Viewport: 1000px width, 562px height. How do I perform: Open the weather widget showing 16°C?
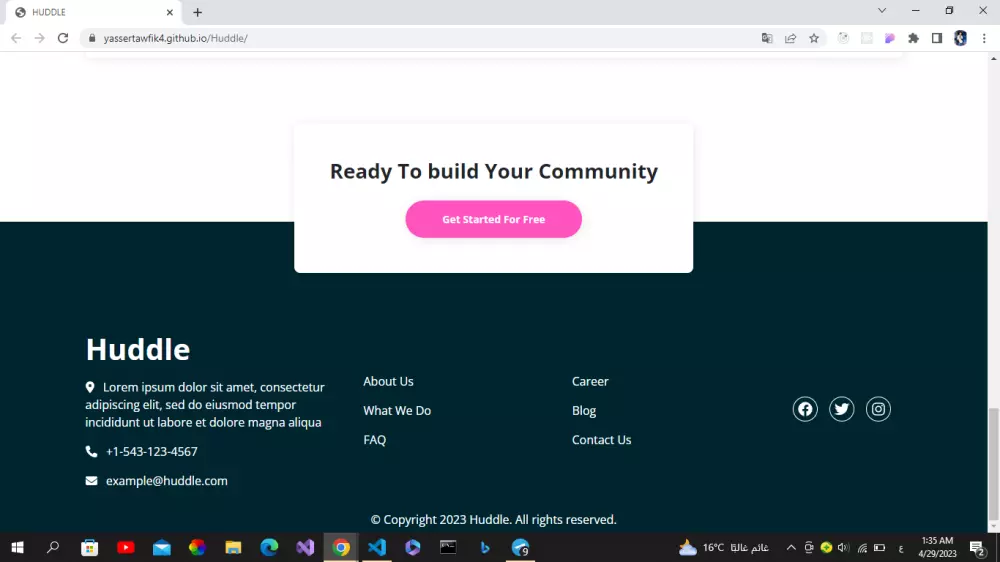pyautogui.click(x=723, y=547)
